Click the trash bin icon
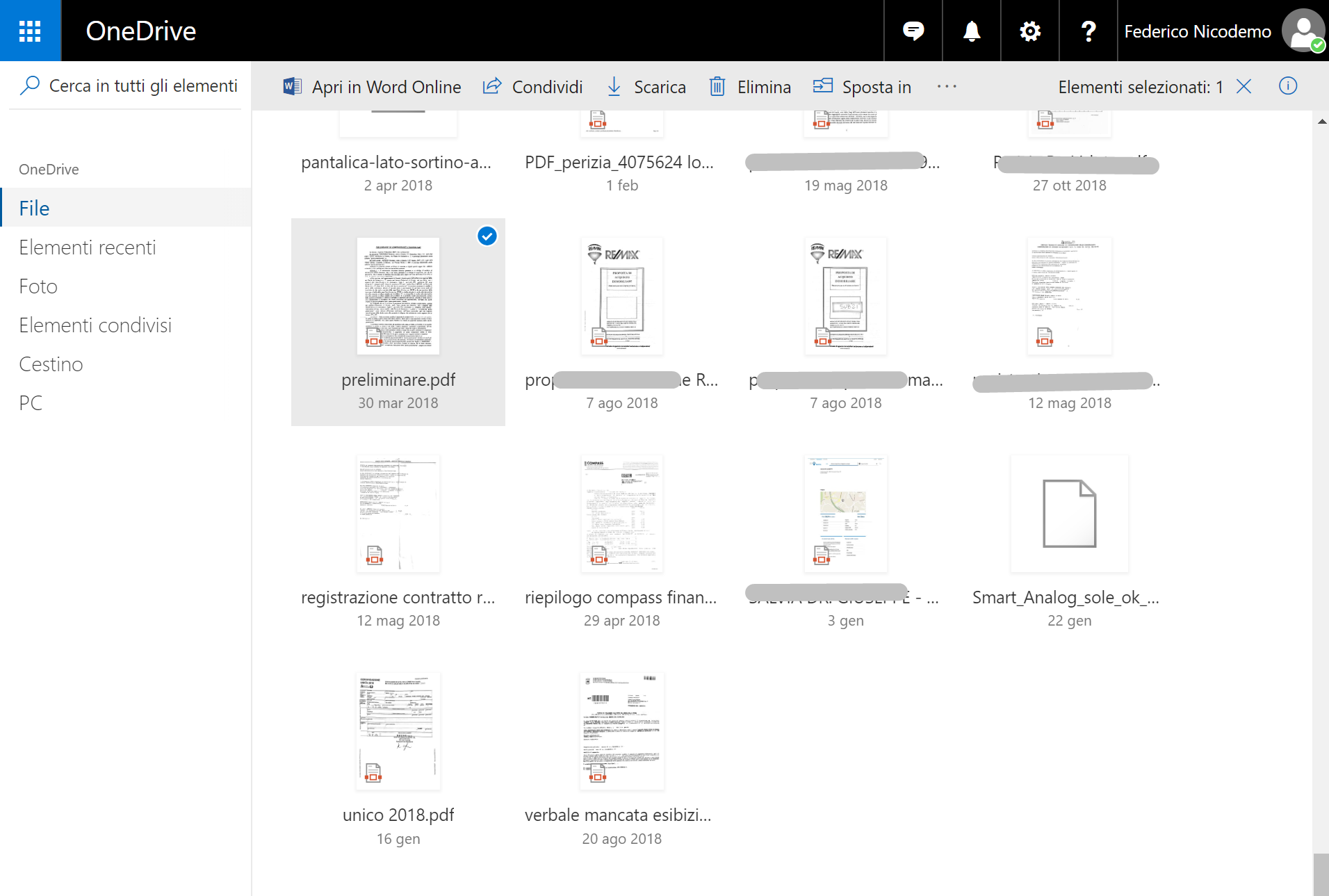 pos(717,86)
